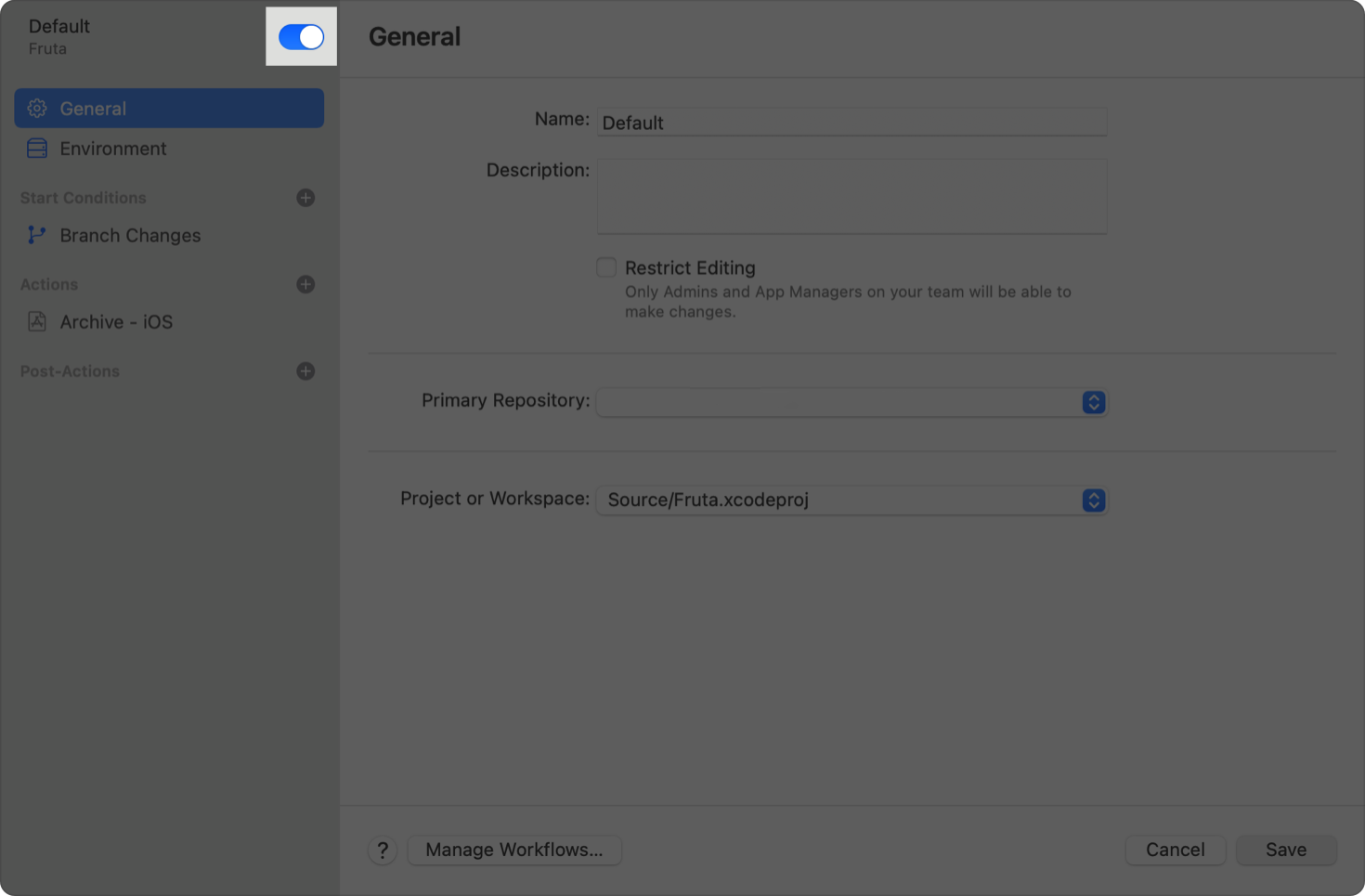Click the archive document icon beside Archive - iOS
This screenshot has width=1365, height=896.
point(36,321)
